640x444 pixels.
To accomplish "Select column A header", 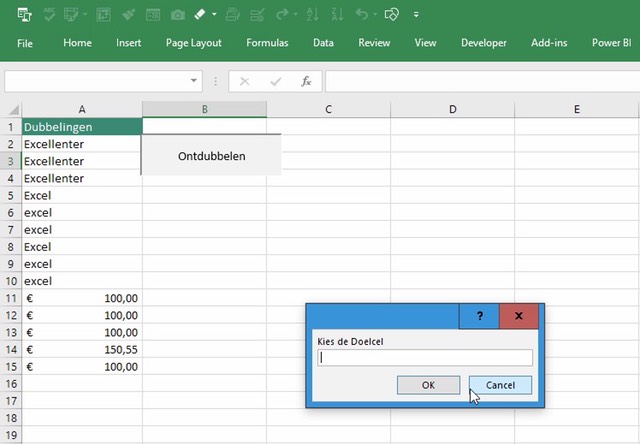I will [x=82, y=109].
